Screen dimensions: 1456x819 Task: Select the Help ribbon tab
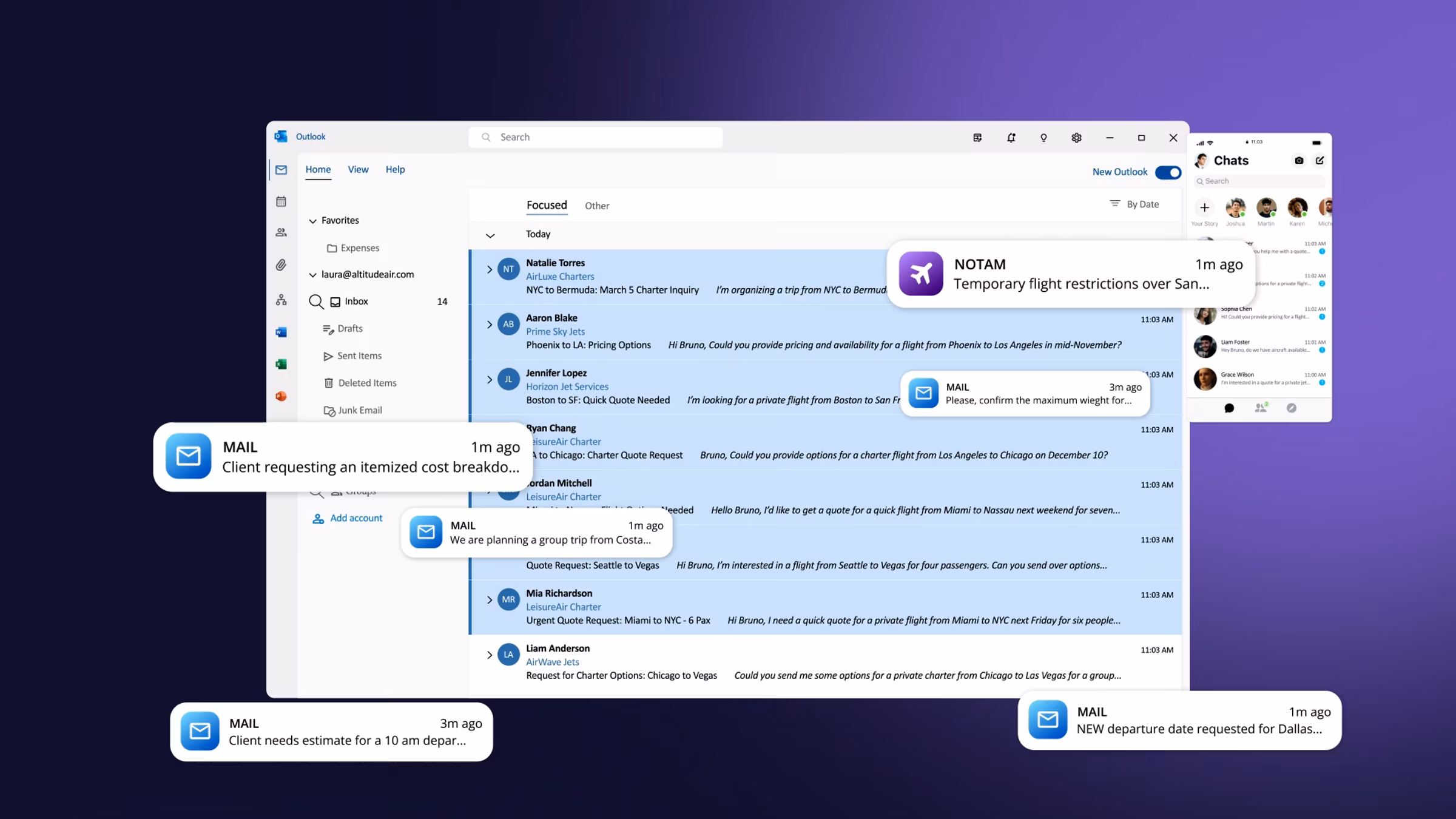[395, 169]
